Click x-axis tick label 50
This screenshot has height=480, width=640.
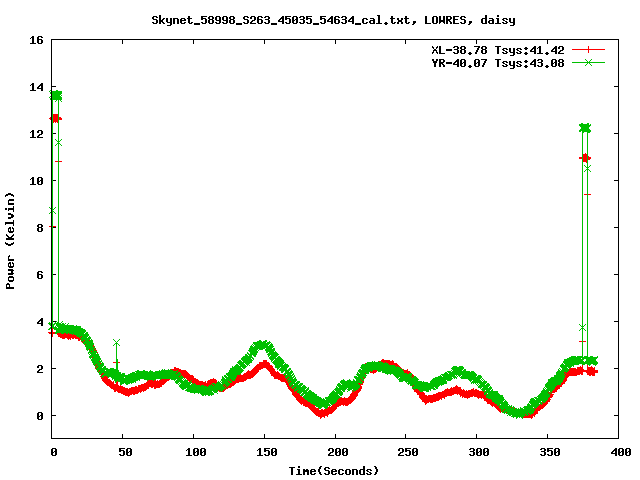(125, 452)
